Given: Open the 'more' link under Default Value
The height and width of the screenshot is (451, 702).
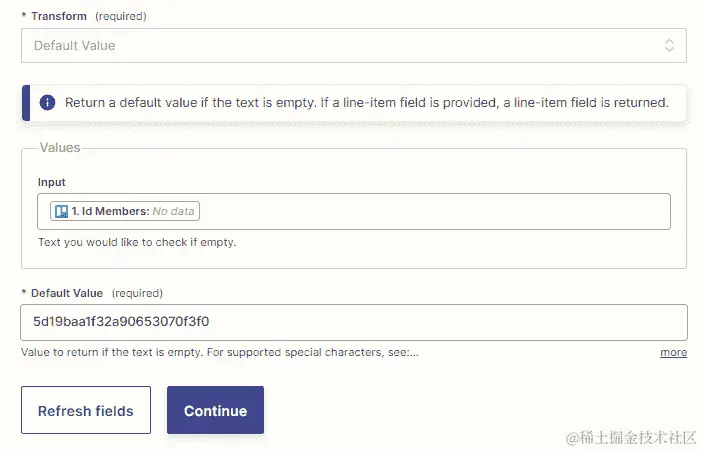Looking at the screenshot, I should click(673, 353).
